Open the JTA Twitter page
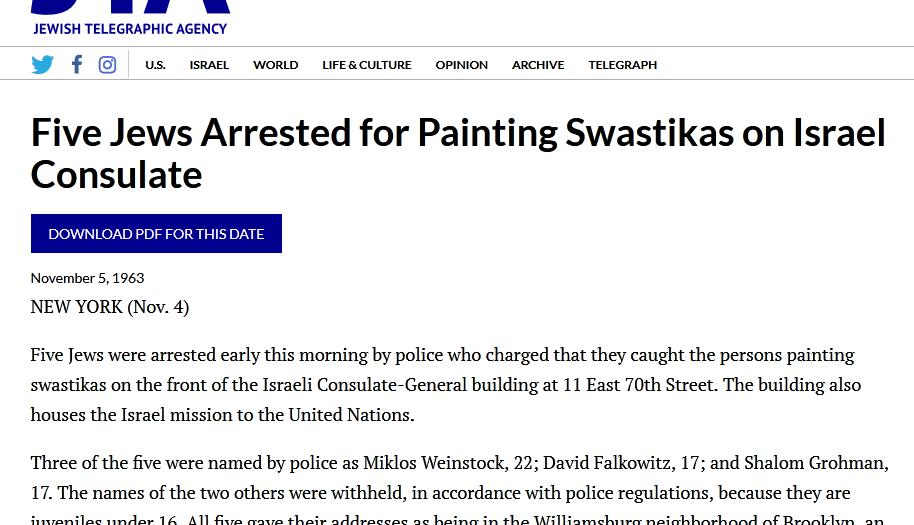Screen dimensions: 914x525 tap(42, 65)
